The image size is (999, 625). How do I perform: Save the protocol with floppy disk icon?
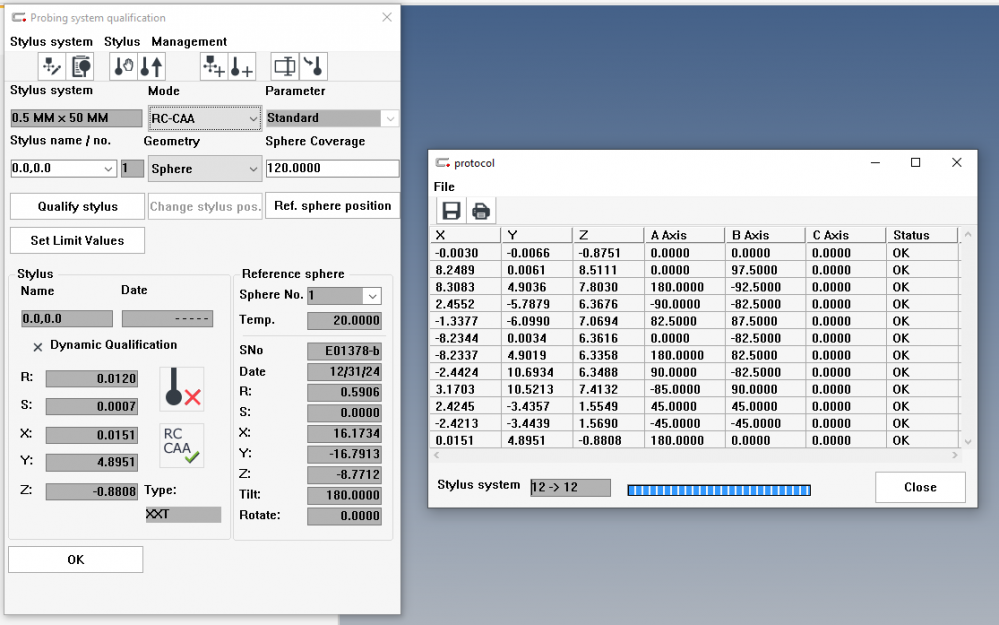[451, 211]
